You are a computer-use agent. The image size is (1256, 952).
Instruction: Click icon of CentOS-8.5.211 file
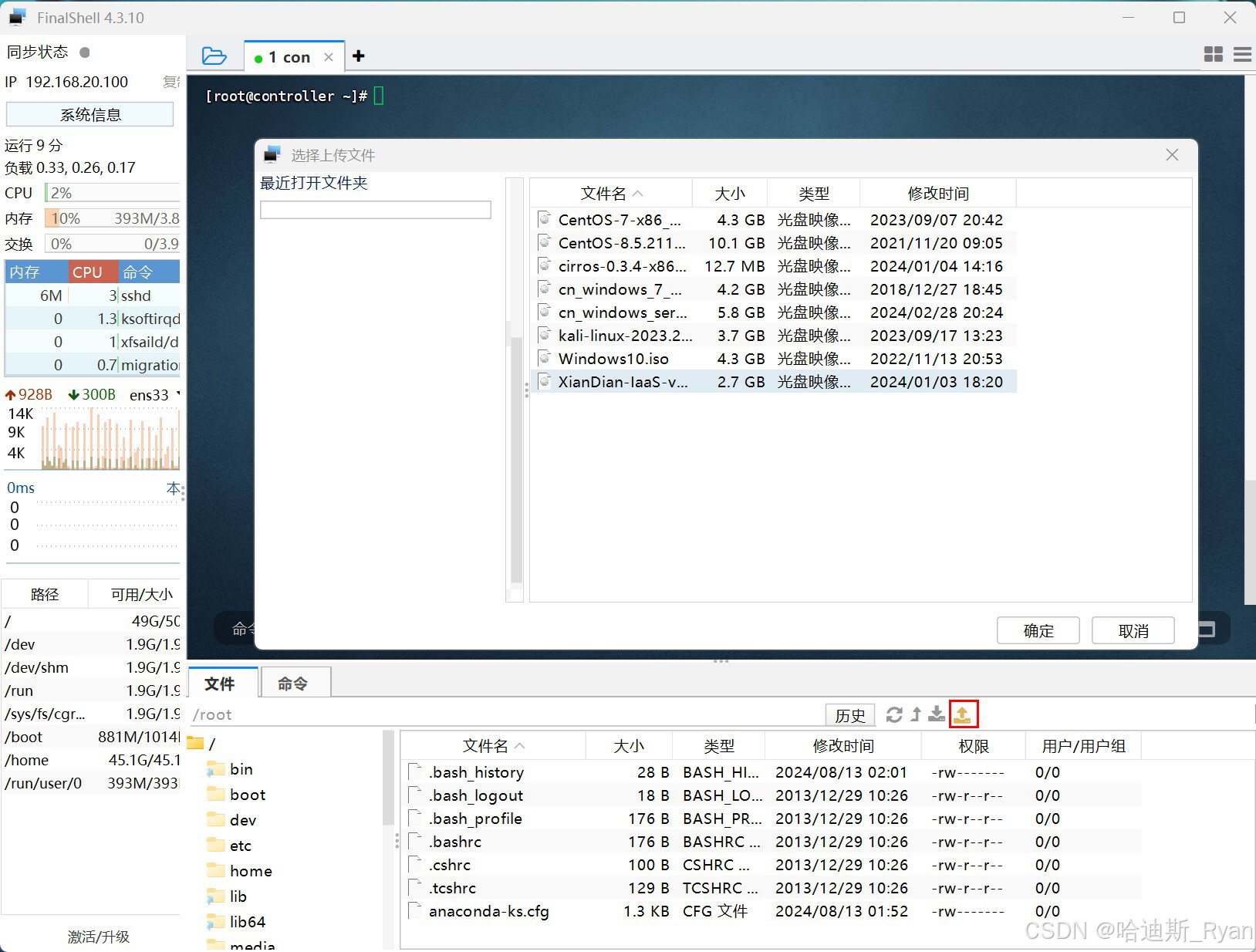pyautogui.click(x=544, y=242)
